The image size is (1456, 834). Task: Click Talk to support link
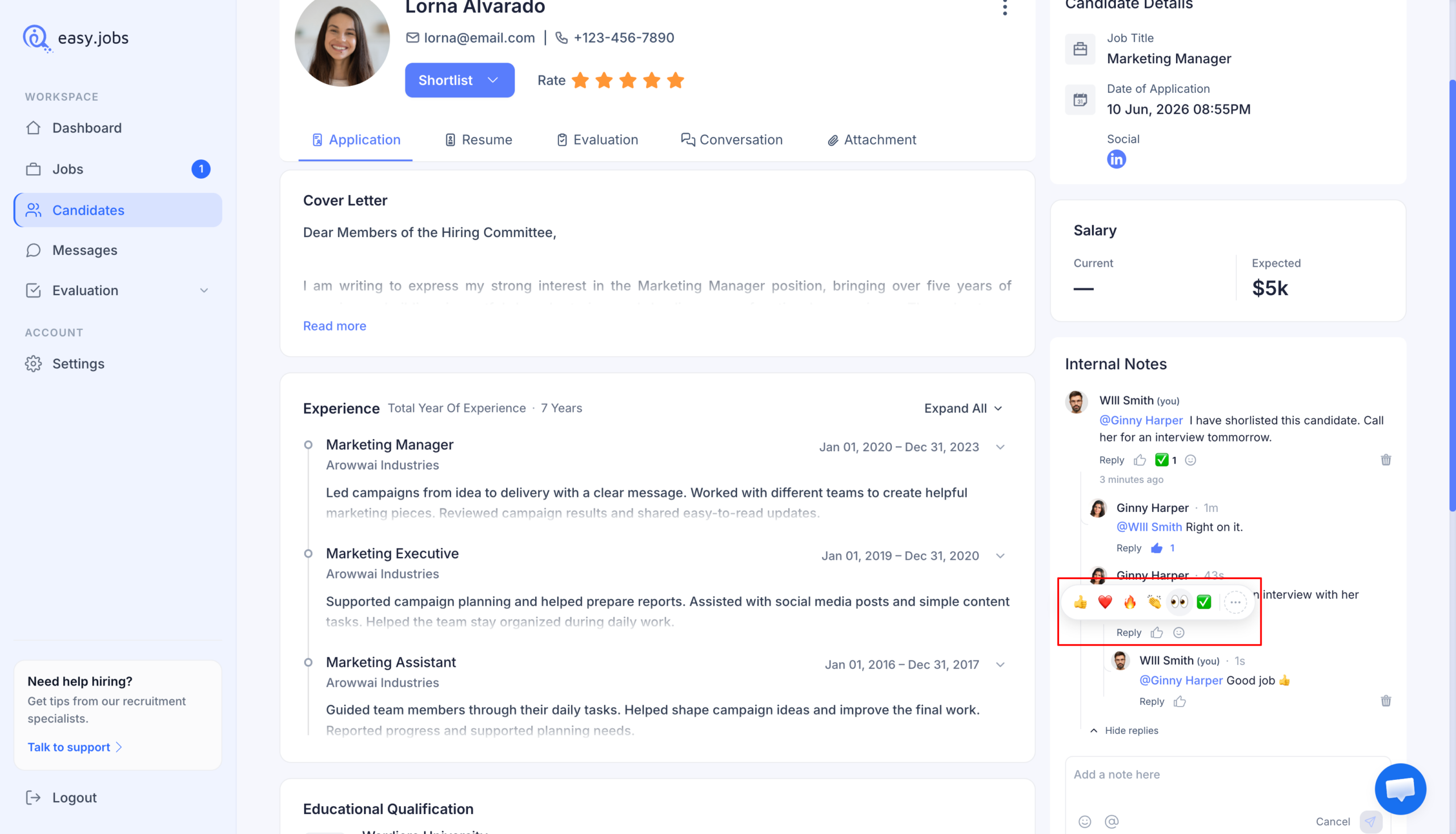pos(75,747)
